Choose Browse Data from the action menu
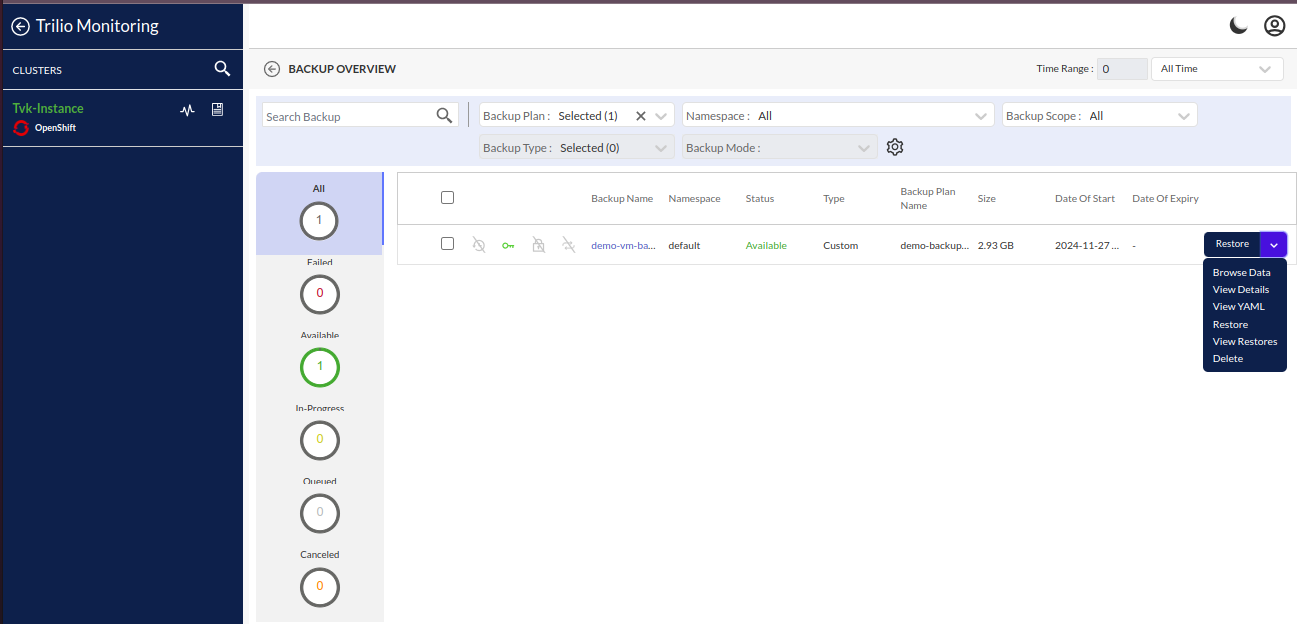The width and height of the screenshot is (1297, 624). 1241,272
